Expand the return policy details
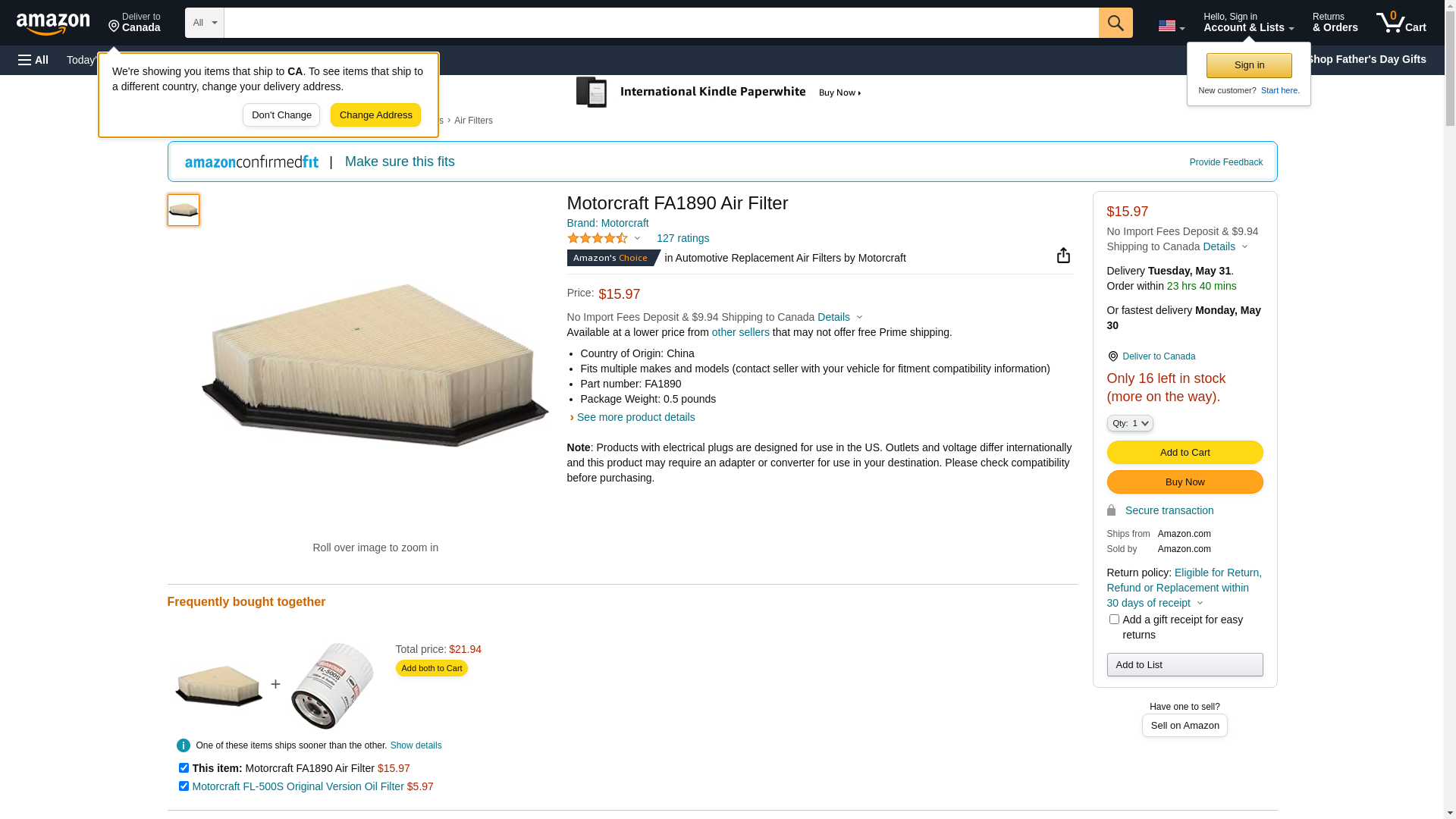Screen dimensions: 1456x819 [1200, 604]
